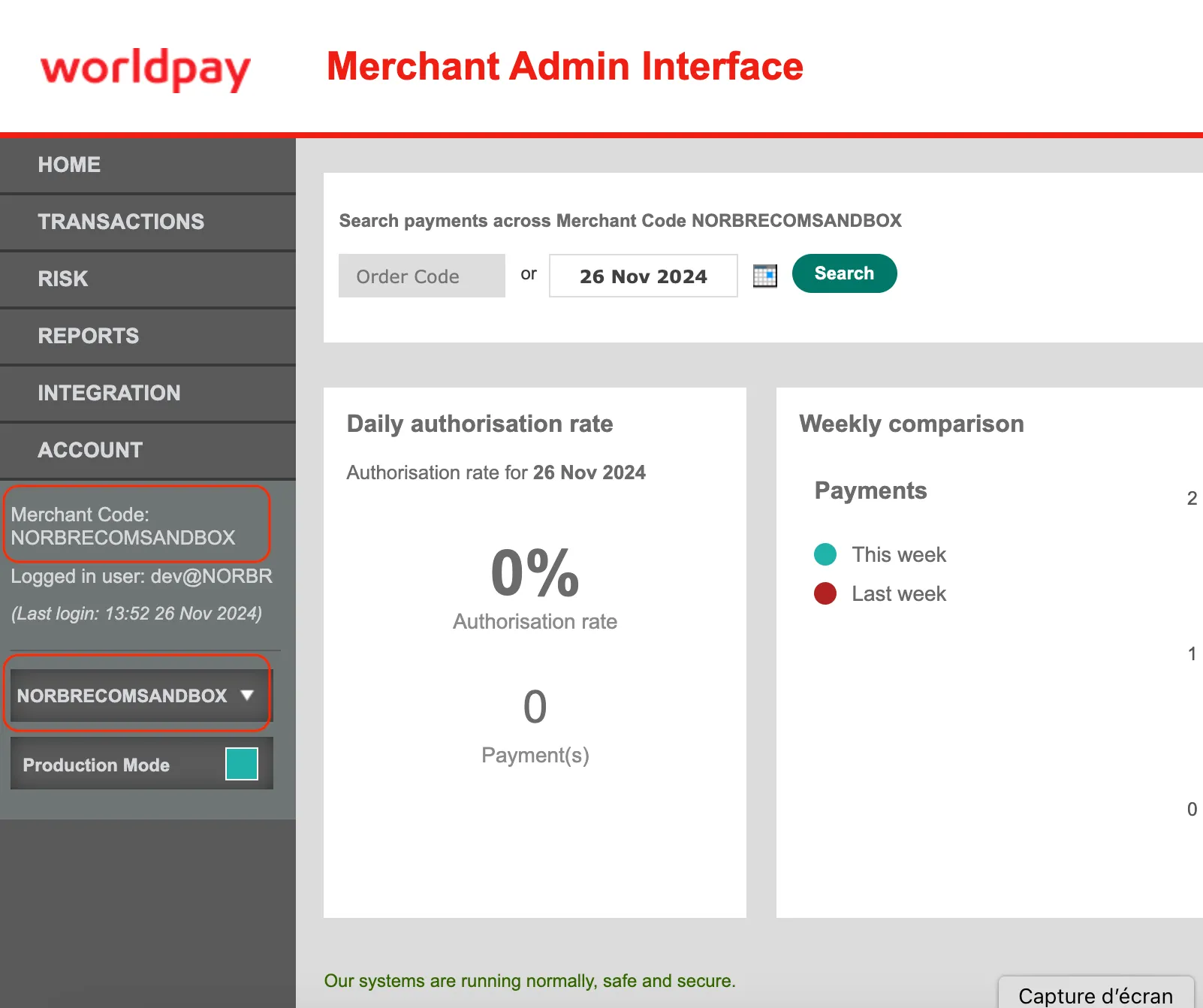Click the 26 Nov 2024 date field
Screen dimensions: 1203x1008
click(x=644, y=276)
